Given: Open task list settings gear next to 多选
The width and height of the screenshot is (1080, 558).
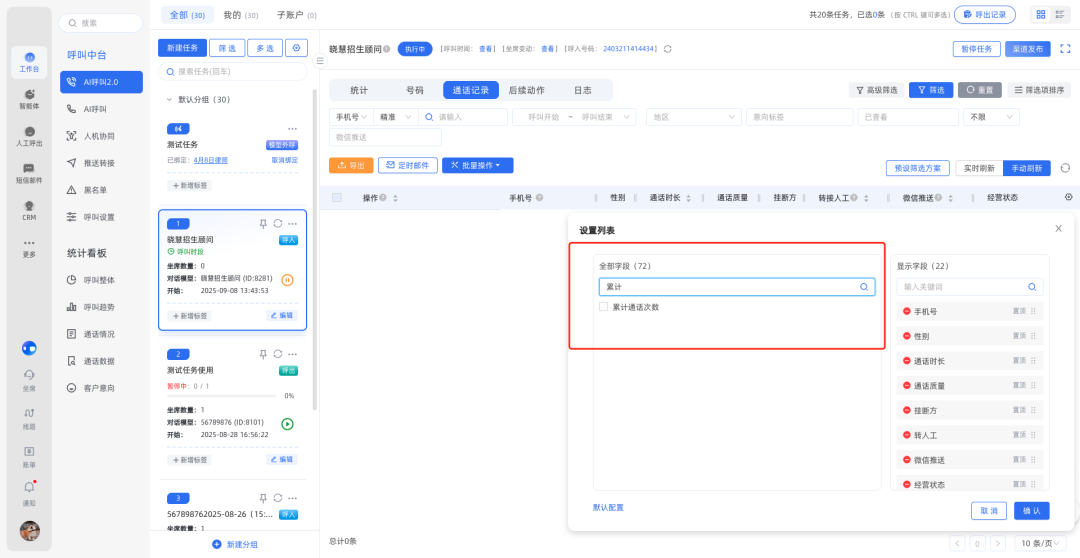Looking at the screenshot, I should click(x=297, y=48).
